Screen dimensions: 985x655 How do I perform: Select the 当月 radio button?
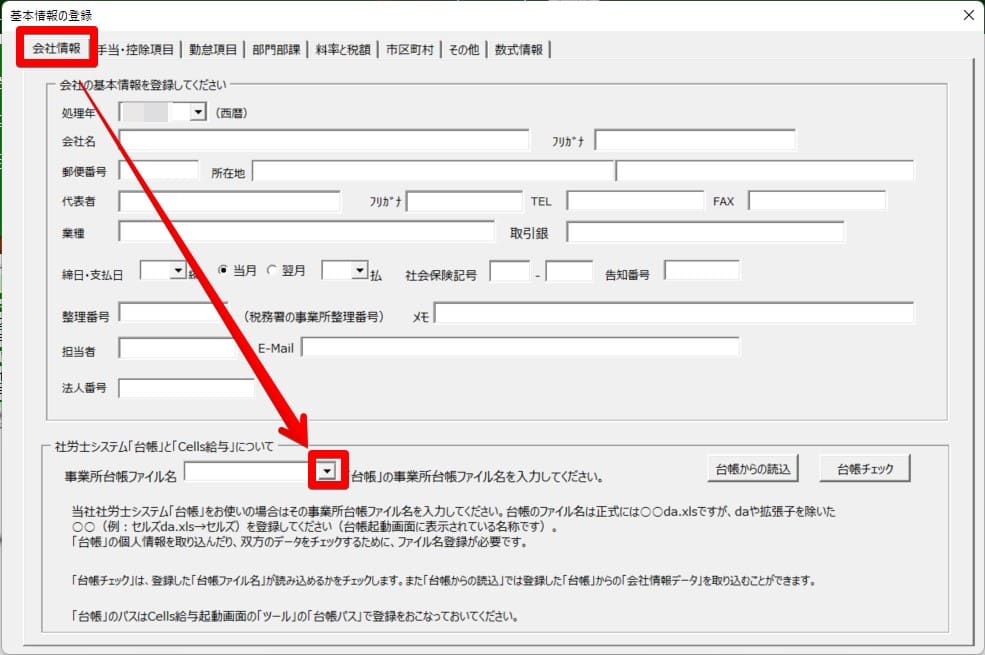point(223,270)
